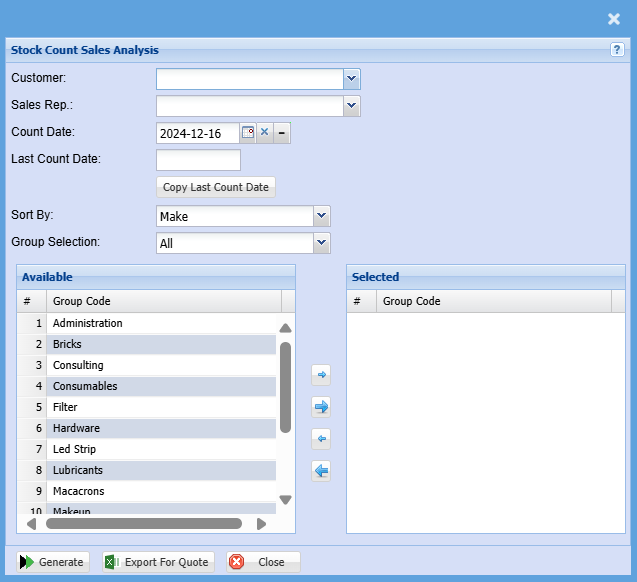Expand the Customer dropdown
Viewport: 637px width, 582px height.
351,79
